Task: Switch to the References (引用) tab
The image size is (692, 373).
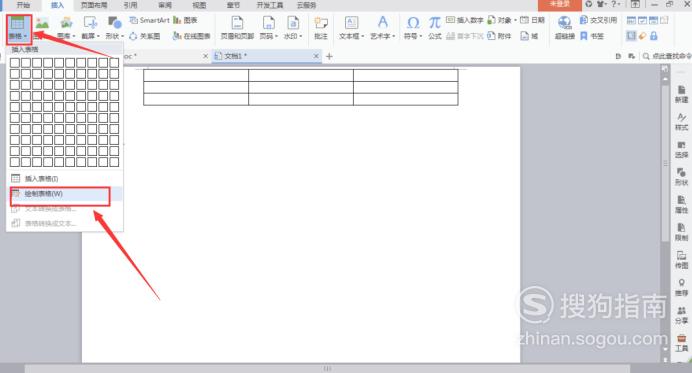Action: point(130,5)
